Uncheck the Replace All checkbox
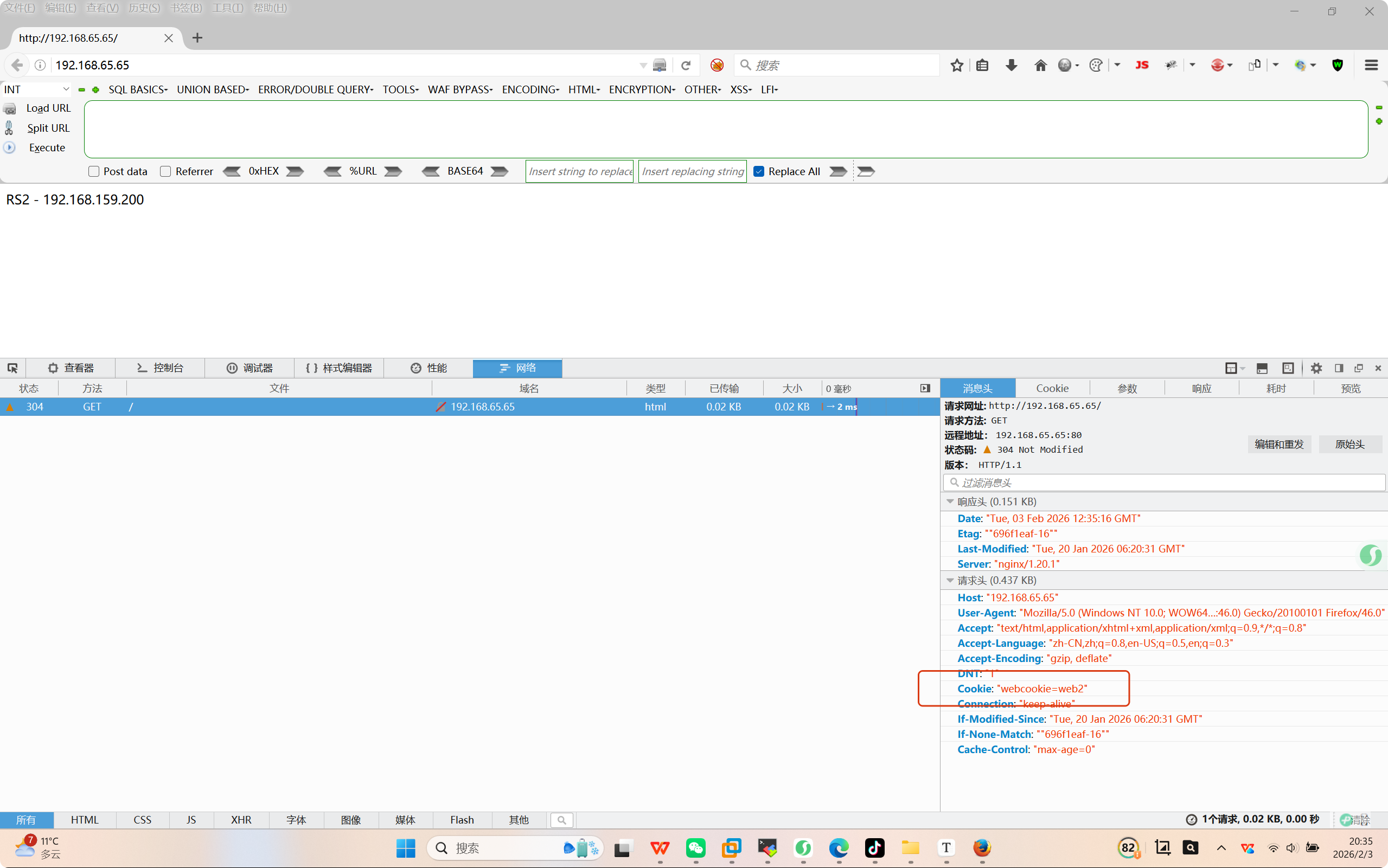Image resolution: width=1388 pixels, height=868 pixels. click(x=759, y=171)
